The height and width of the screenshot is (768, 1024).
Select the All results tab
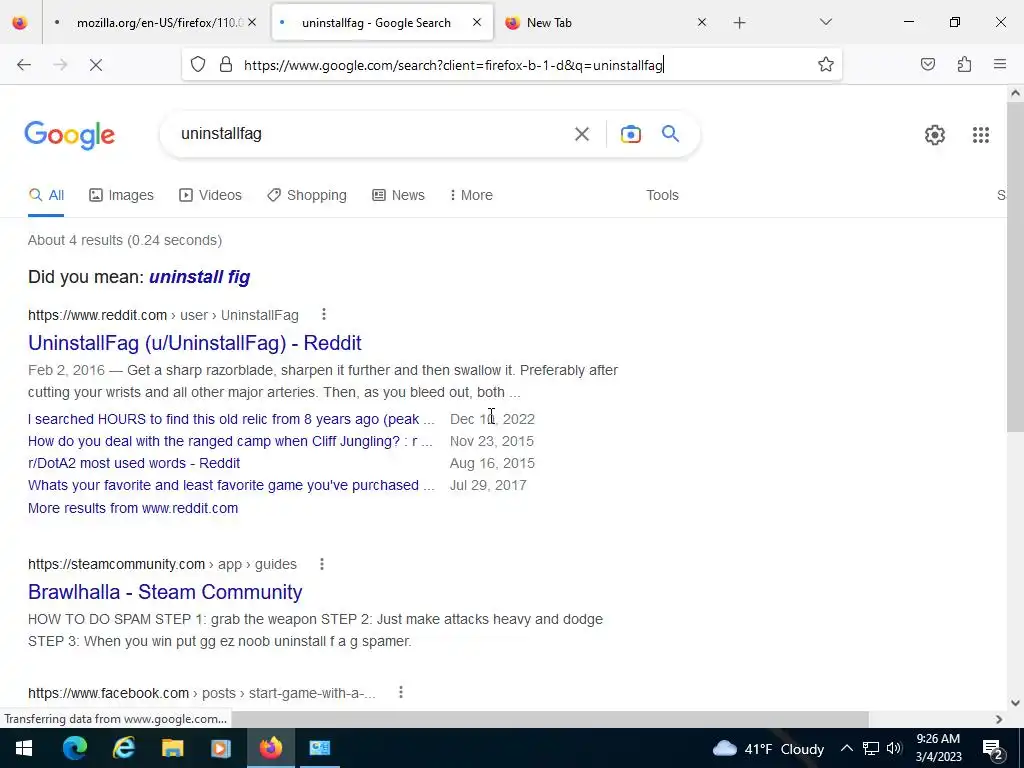tap(46, 195)
